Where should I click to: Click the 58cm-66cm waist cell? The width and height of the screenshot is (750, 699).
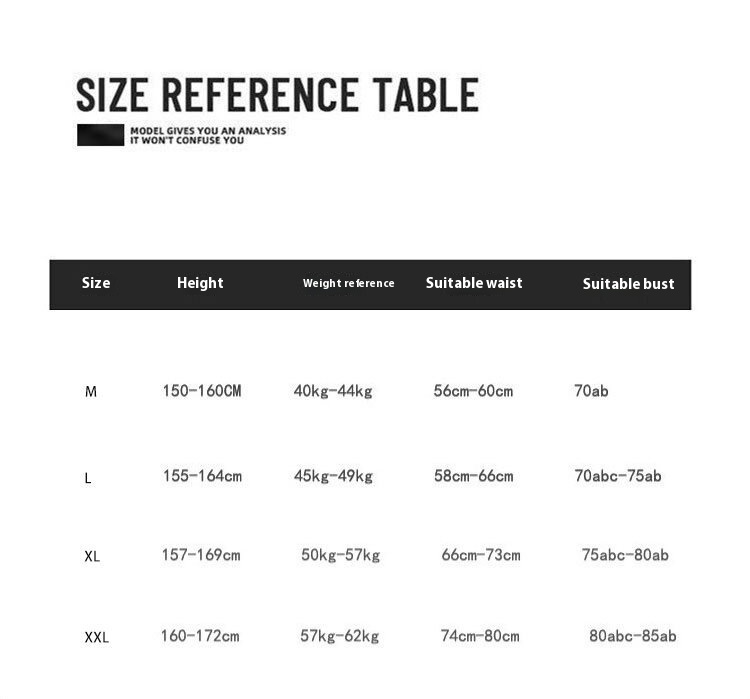click(x=473, y=476)
